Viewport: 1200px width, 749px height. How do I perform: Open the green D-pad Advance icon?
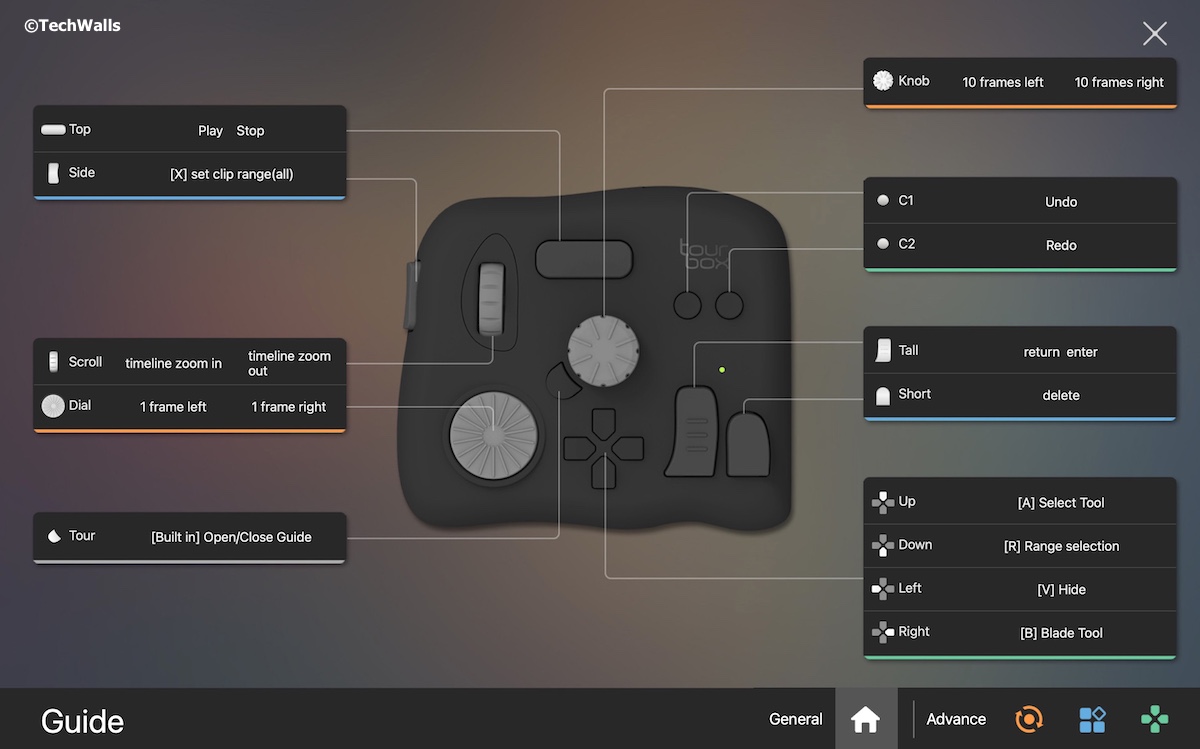pyautogui.click(x=1155, y=719)
